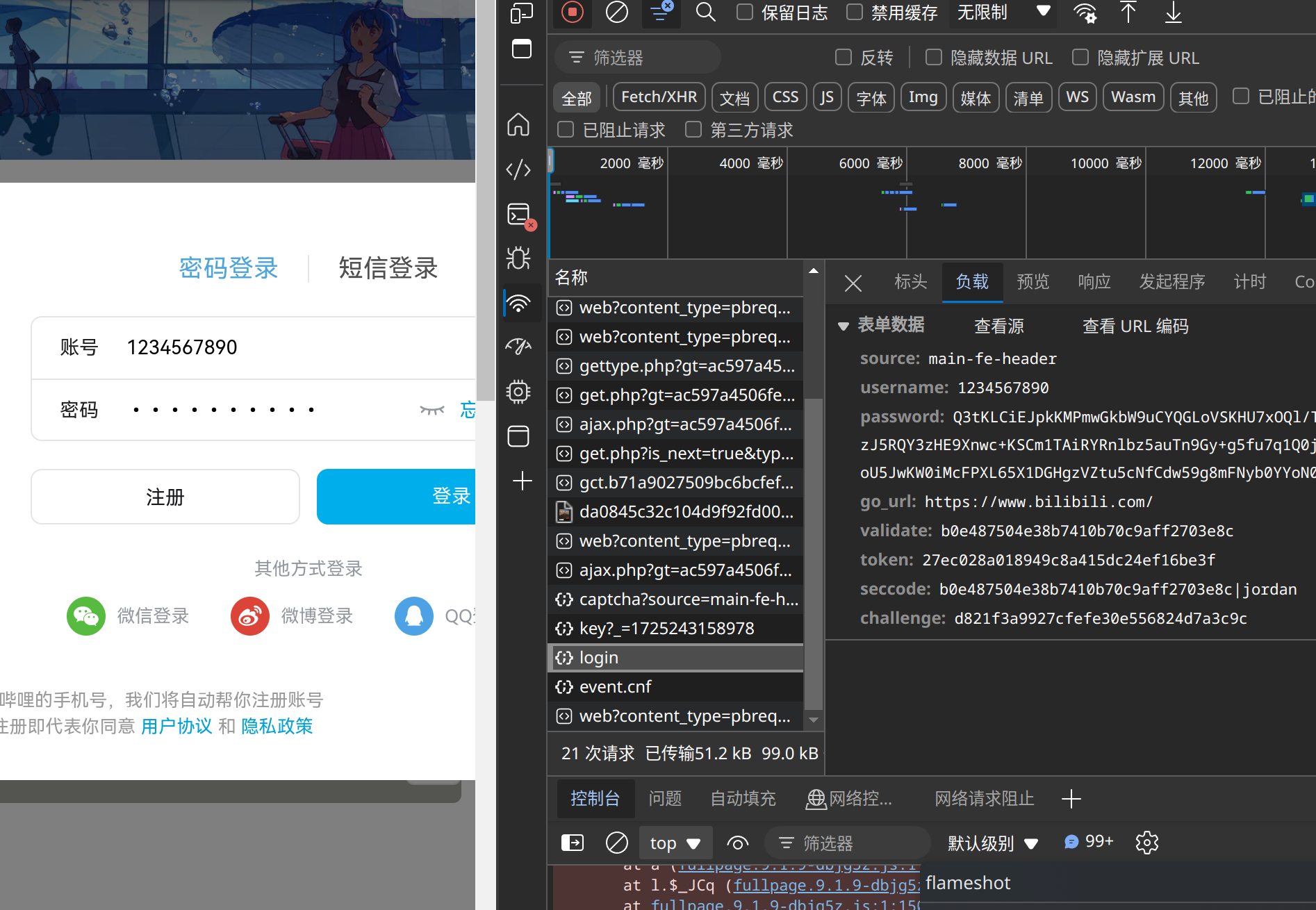Image resolution: width=1316 pixels, height=910 pixels.
Task: Open the 用户协议 link
Action: coord(176,726)
